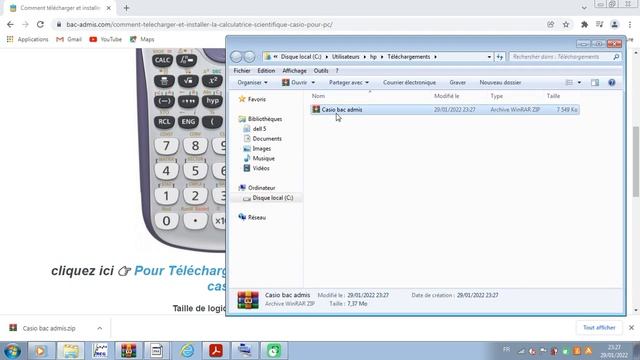Open Chrome extensions puzzle icon
640x360 pixels.
click(584, 24)
